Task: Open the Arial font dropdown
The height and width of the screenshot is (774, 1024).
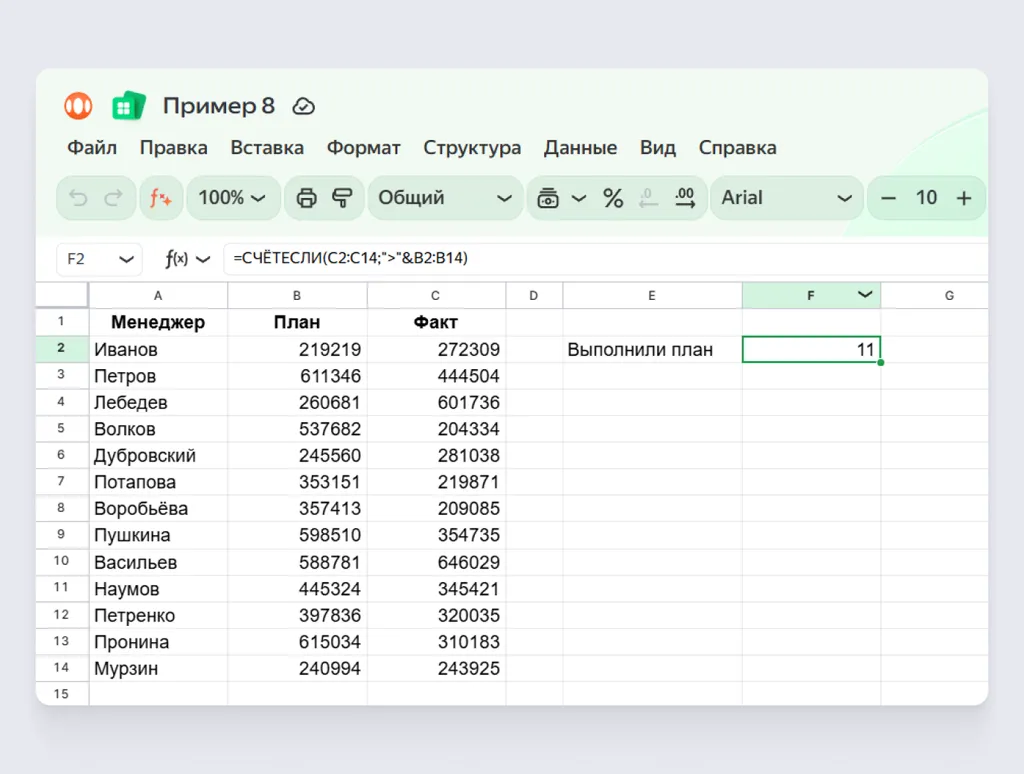Action: [x=786, y=198]
